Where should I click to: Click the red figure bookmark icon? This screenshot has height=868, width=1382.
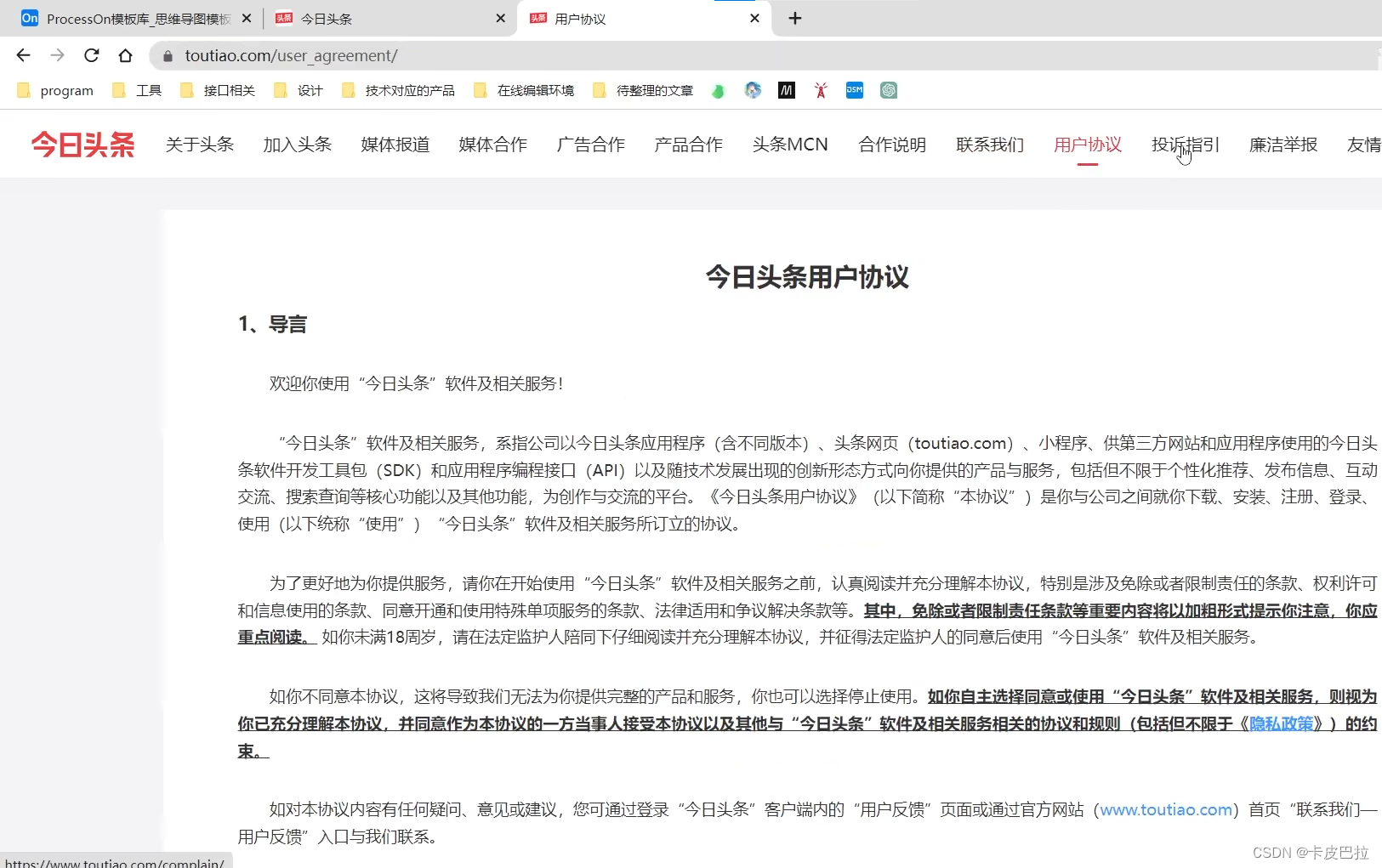click(x=821, y=90)
